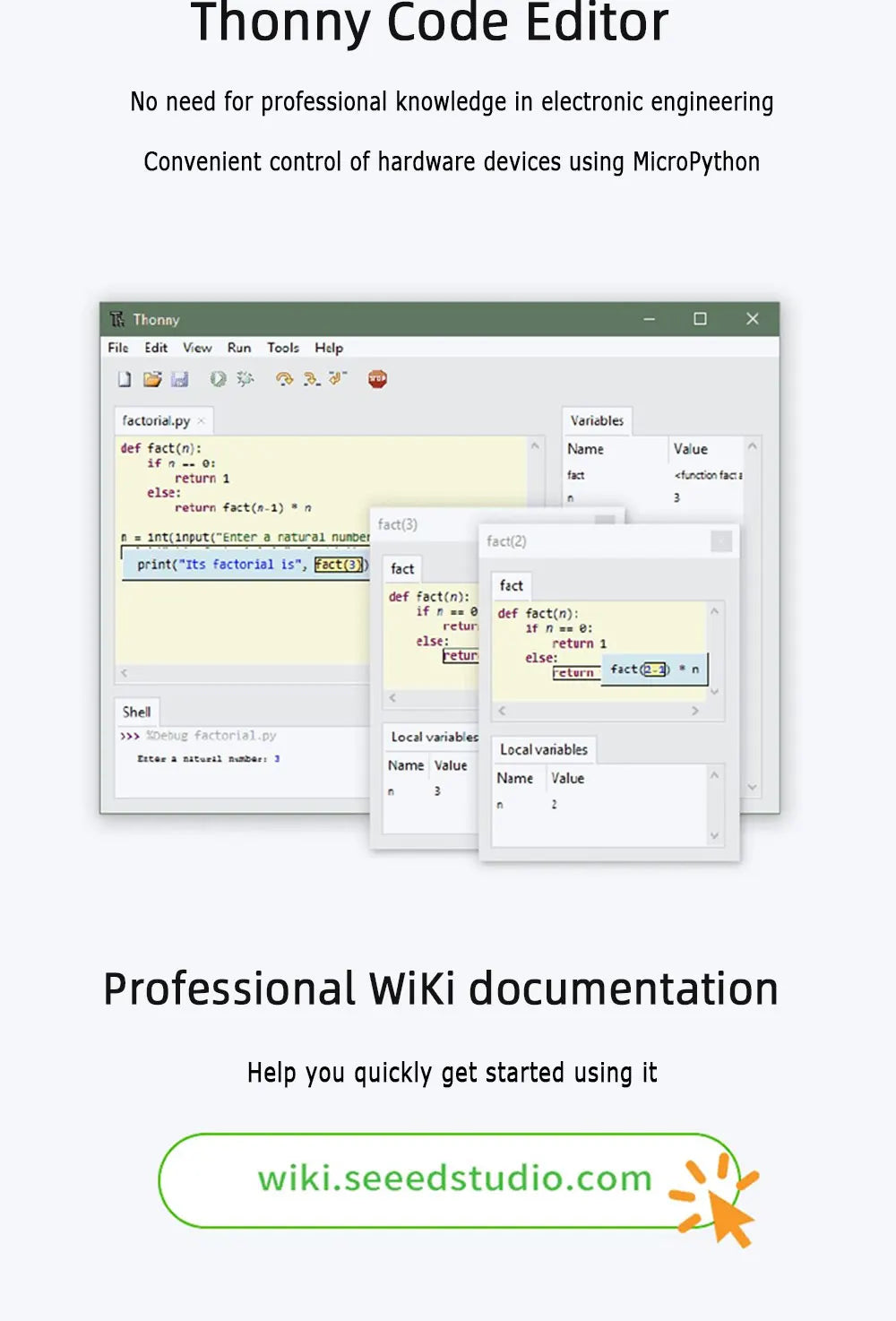Click the 'def fact(n):' line in main editor

click(x=161, y=448)
